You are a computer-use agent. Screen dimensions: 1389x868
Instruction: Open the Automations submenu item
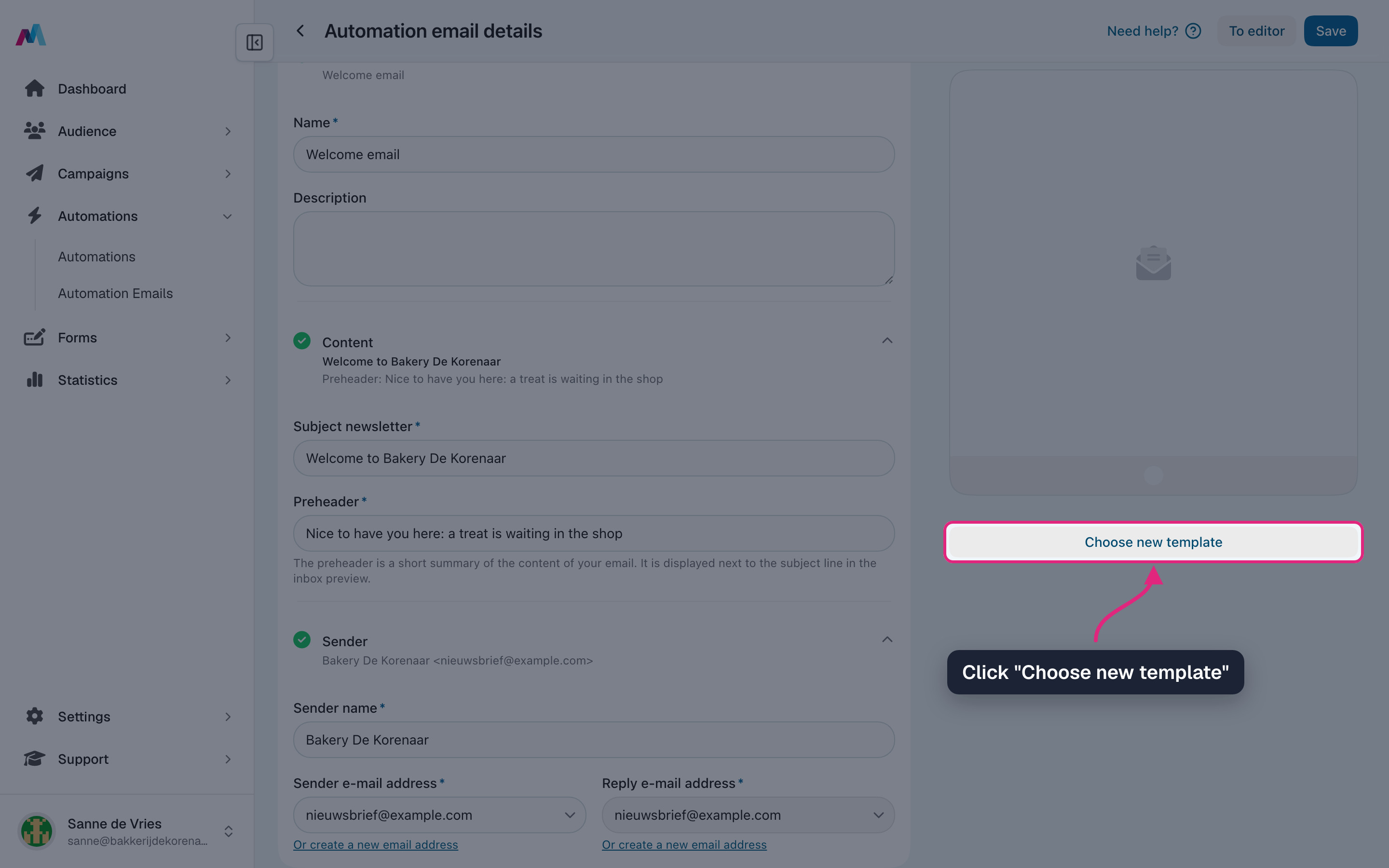[96, 257]
